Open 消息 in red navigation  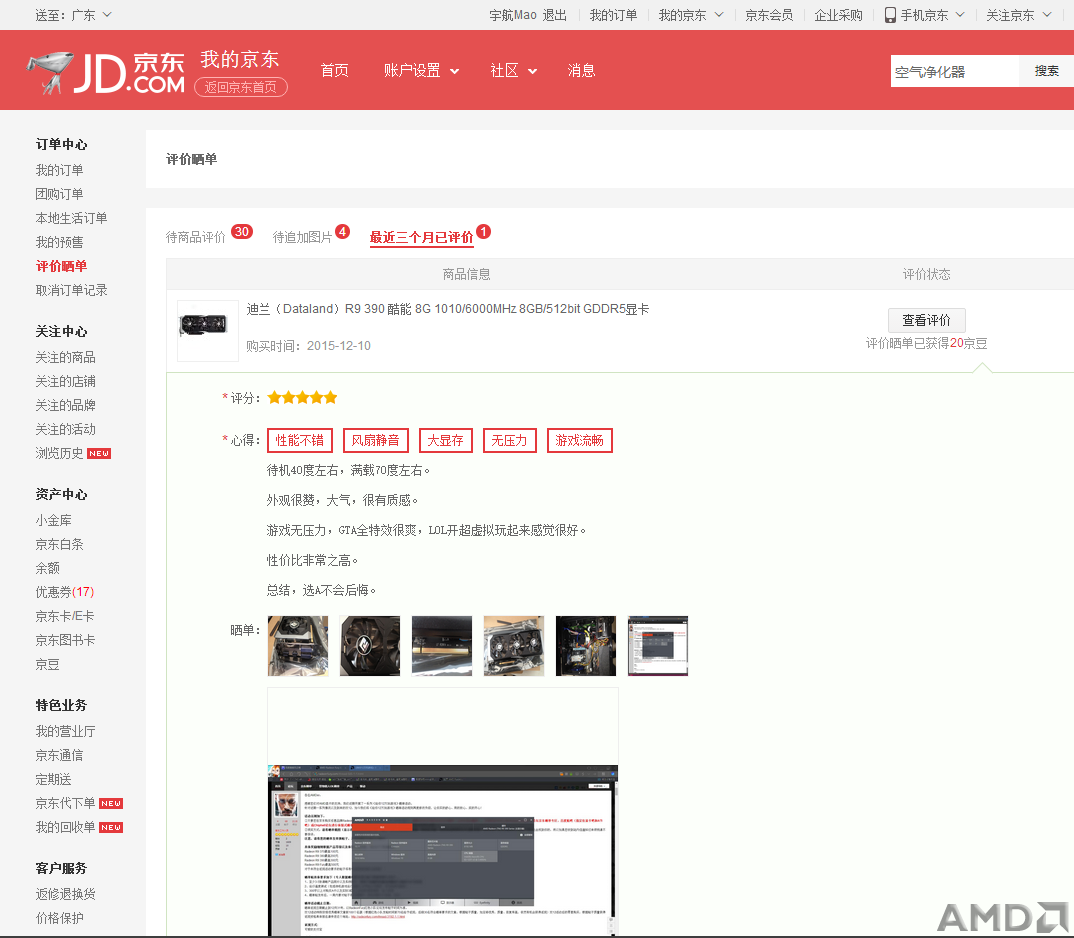pyautogui.click(x=581, y=71)
